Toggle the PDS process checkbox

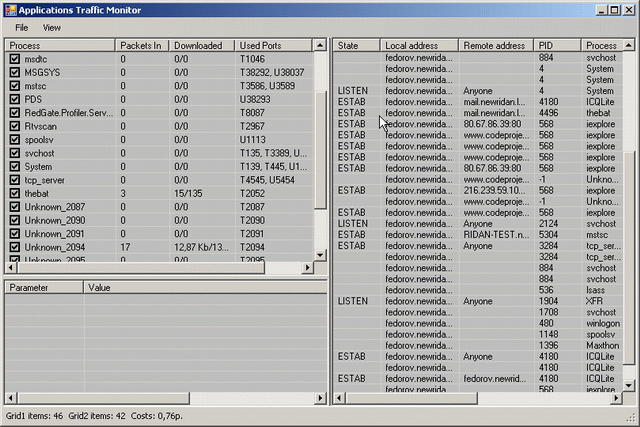pos(15,100)
